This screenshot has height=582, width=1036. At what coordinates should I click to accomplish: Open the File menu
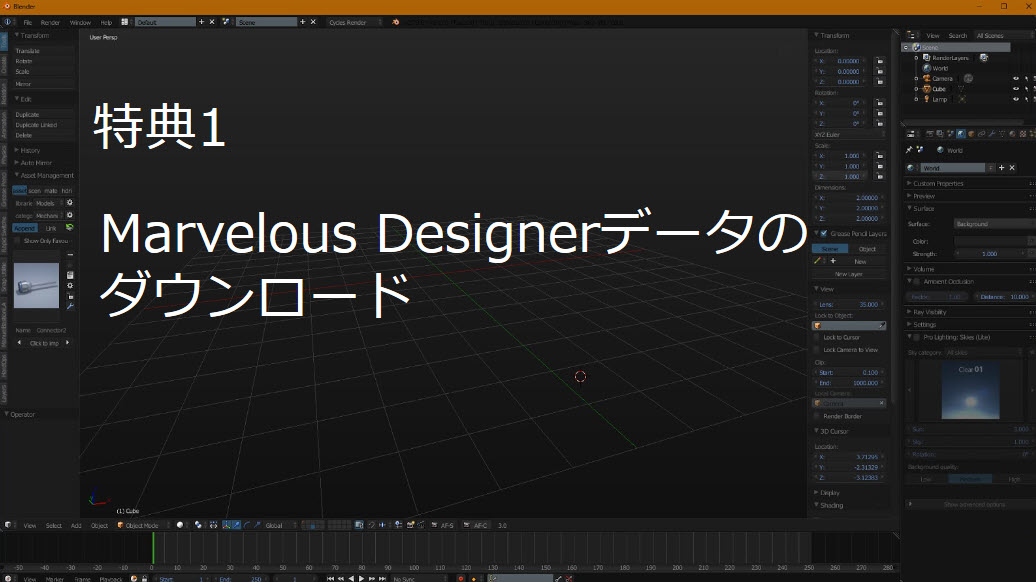(x=28, y=22)
